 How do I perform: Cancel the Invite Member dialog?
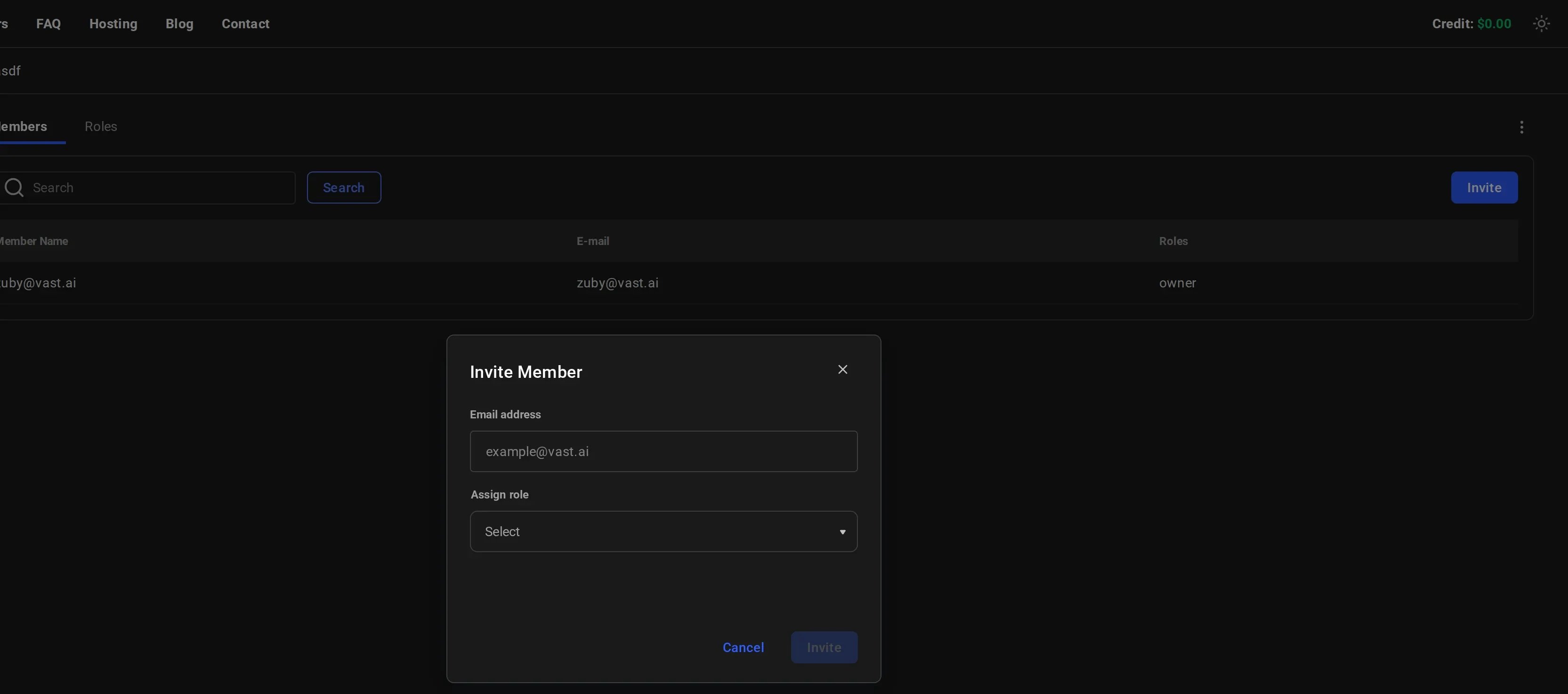coord(743,647)
